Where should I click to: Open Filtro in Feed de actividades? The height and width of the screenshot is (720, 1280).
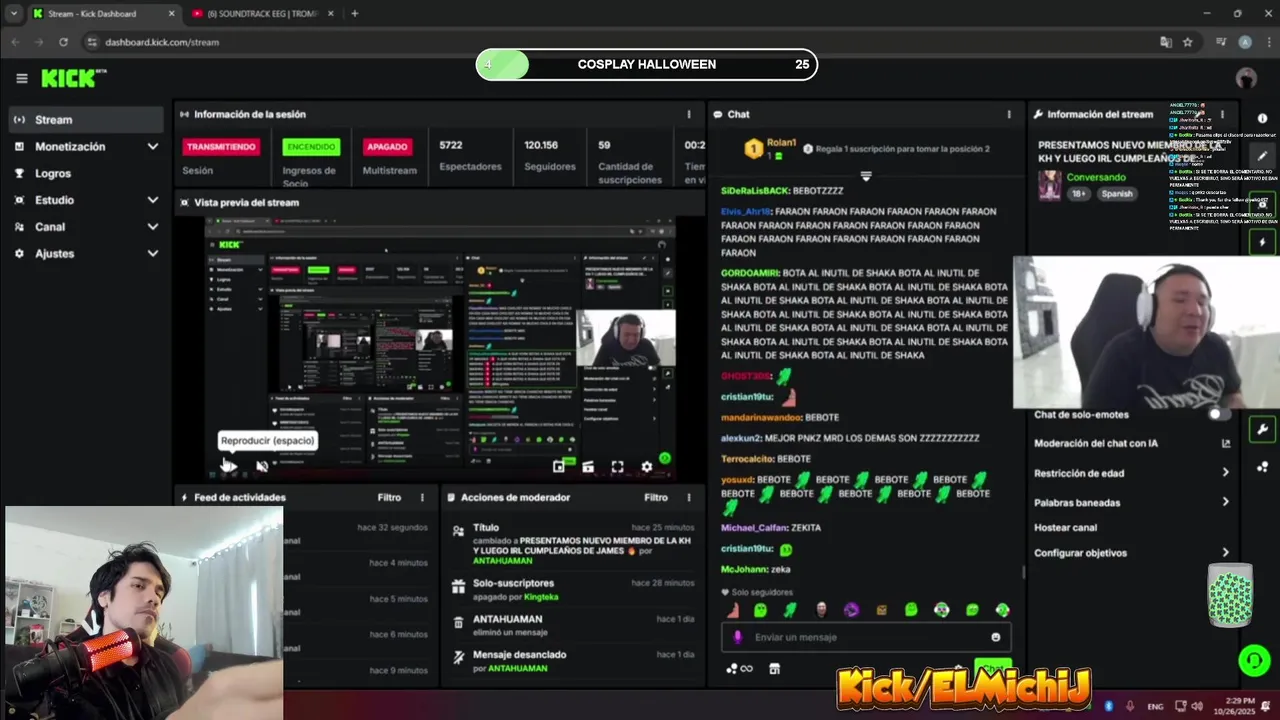click(389, 497)
